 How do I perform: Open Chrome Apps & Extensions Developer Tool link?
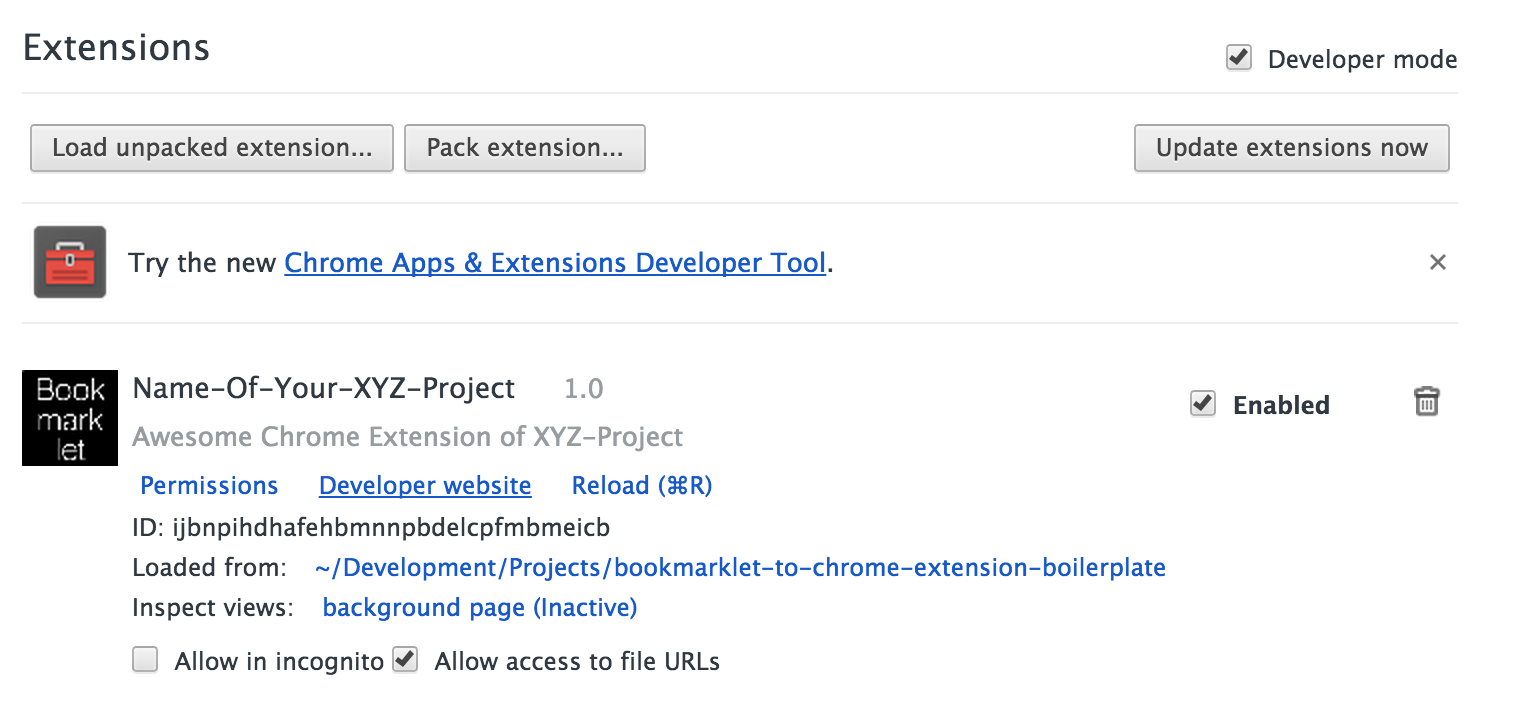[555, 263]
